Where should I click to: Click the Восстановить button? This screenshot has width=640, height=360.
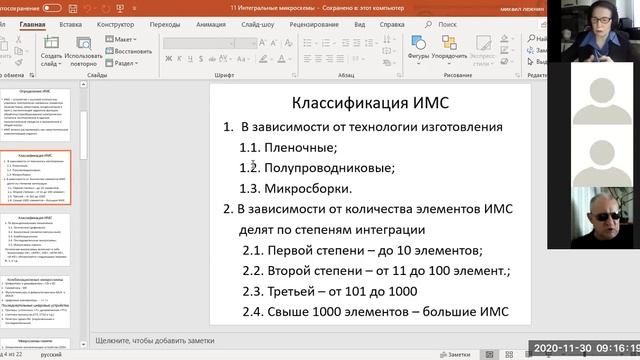129,51
